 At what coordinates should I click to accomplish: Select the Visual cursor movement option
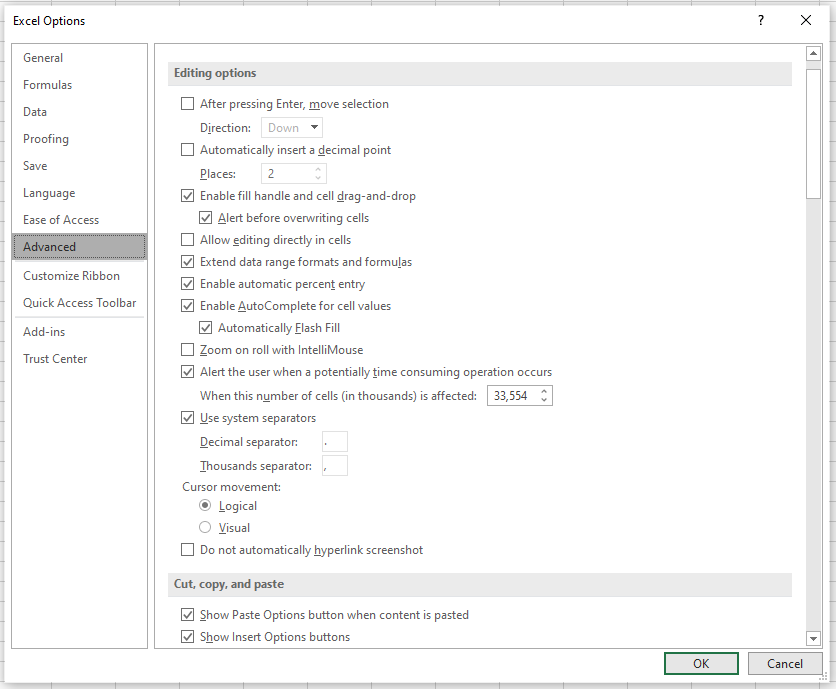pyautogui.click(x=206, y=528)
